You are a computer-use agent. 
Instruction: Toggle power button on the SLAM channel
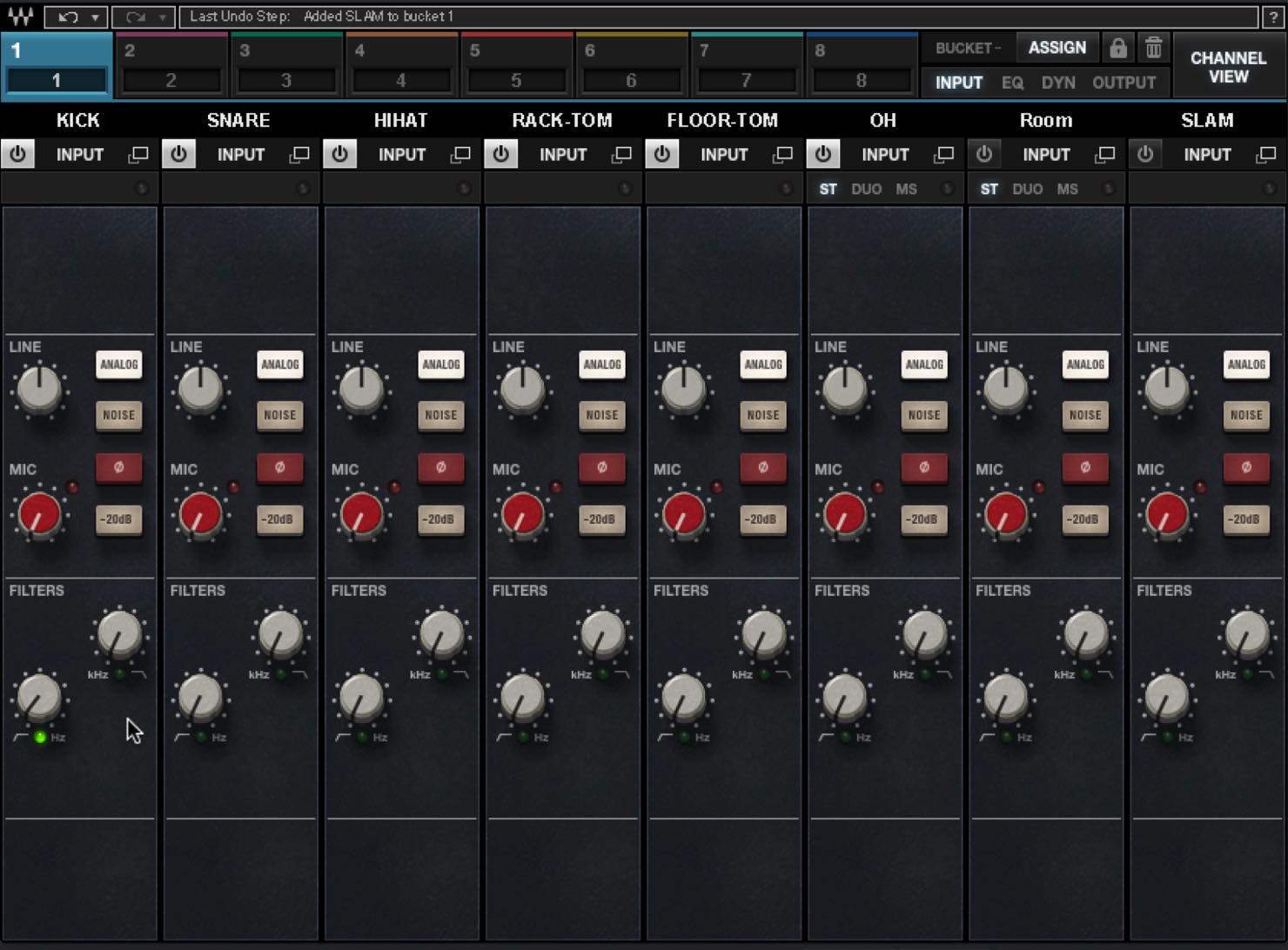(x=1145, y=154)
